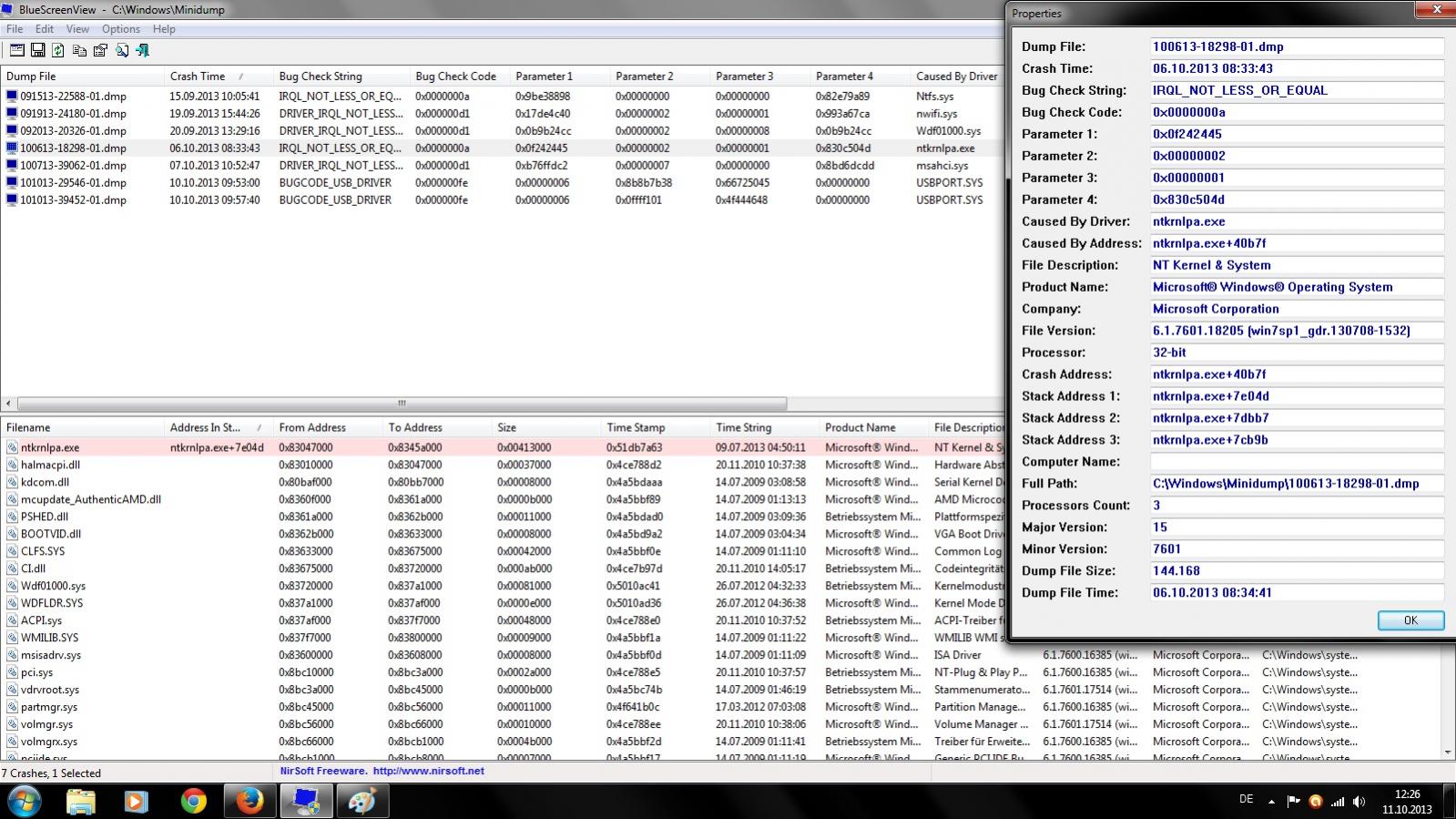Sort by Bug Check String column header
The height and width of the screenshot is (819, 1456).
pyautogui.click(x=341, y=77)
